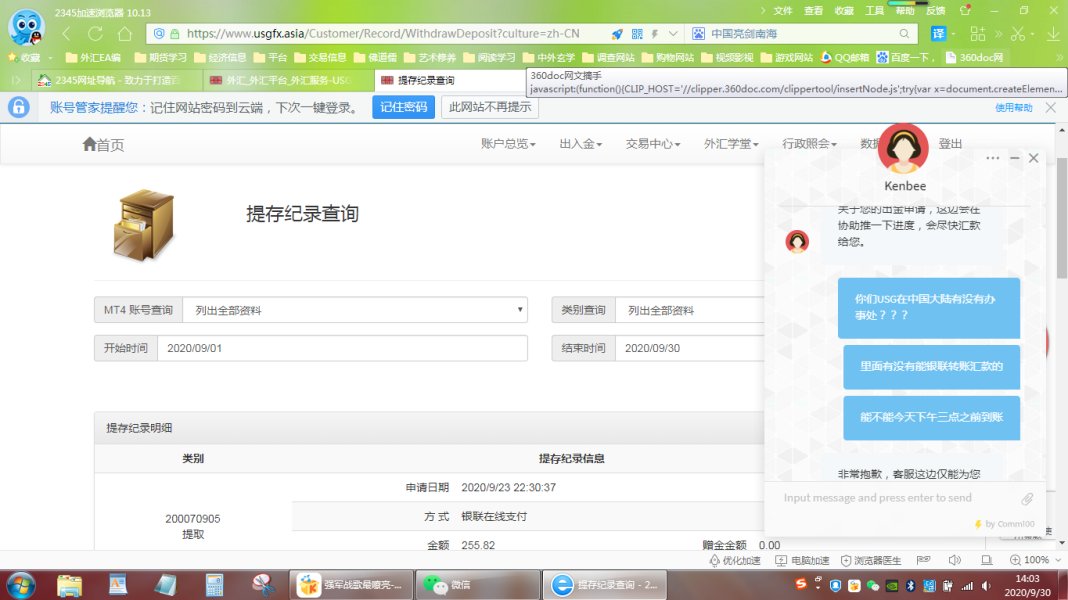Viewport: 1068px width, 600px height.
Task: Open the 账户总览 dropdown menu
Action: click(508, 144)
